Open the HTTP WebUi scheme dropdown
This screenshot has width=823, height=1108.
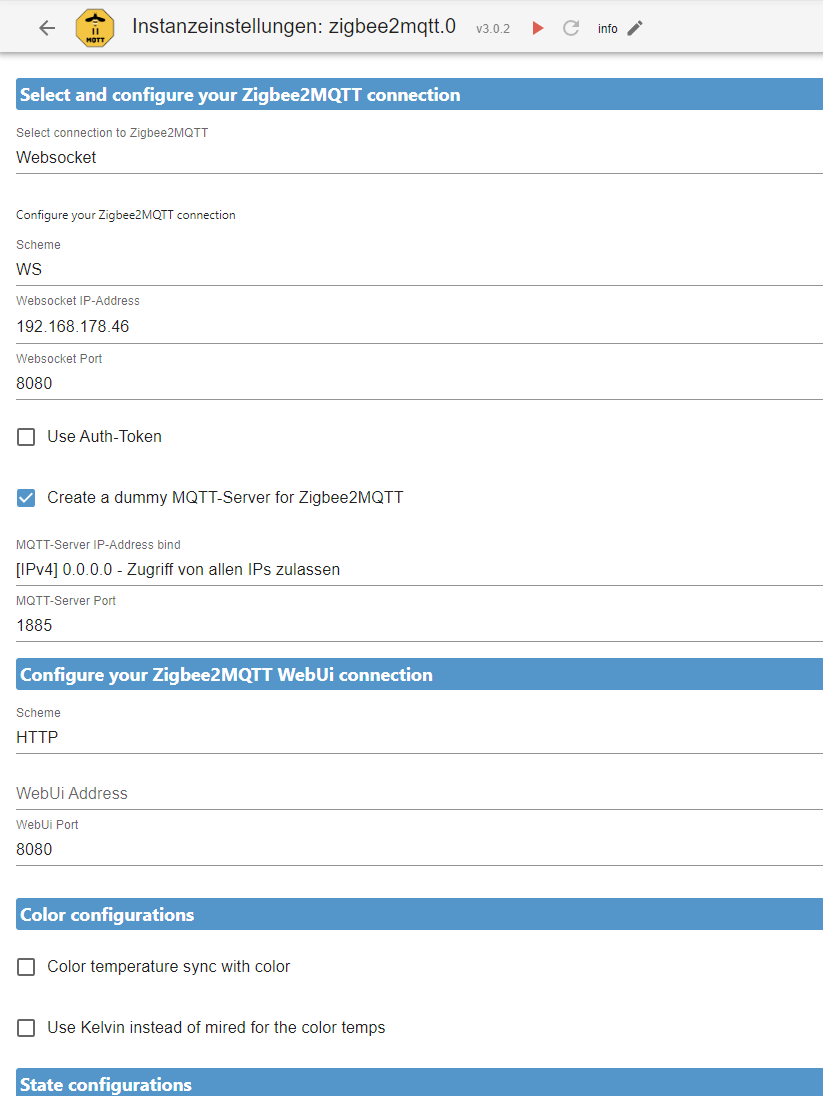click(419, 737)
